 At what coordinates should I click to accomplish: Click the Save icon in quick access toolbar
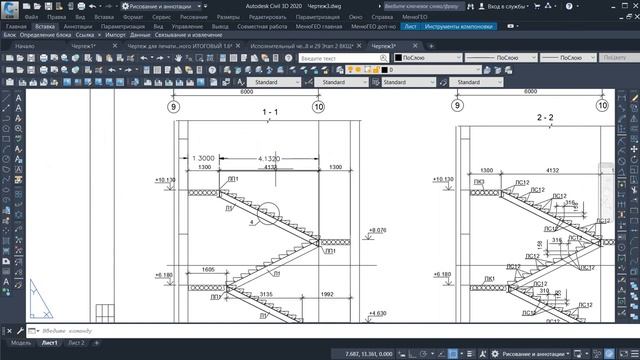click(48, 6)
